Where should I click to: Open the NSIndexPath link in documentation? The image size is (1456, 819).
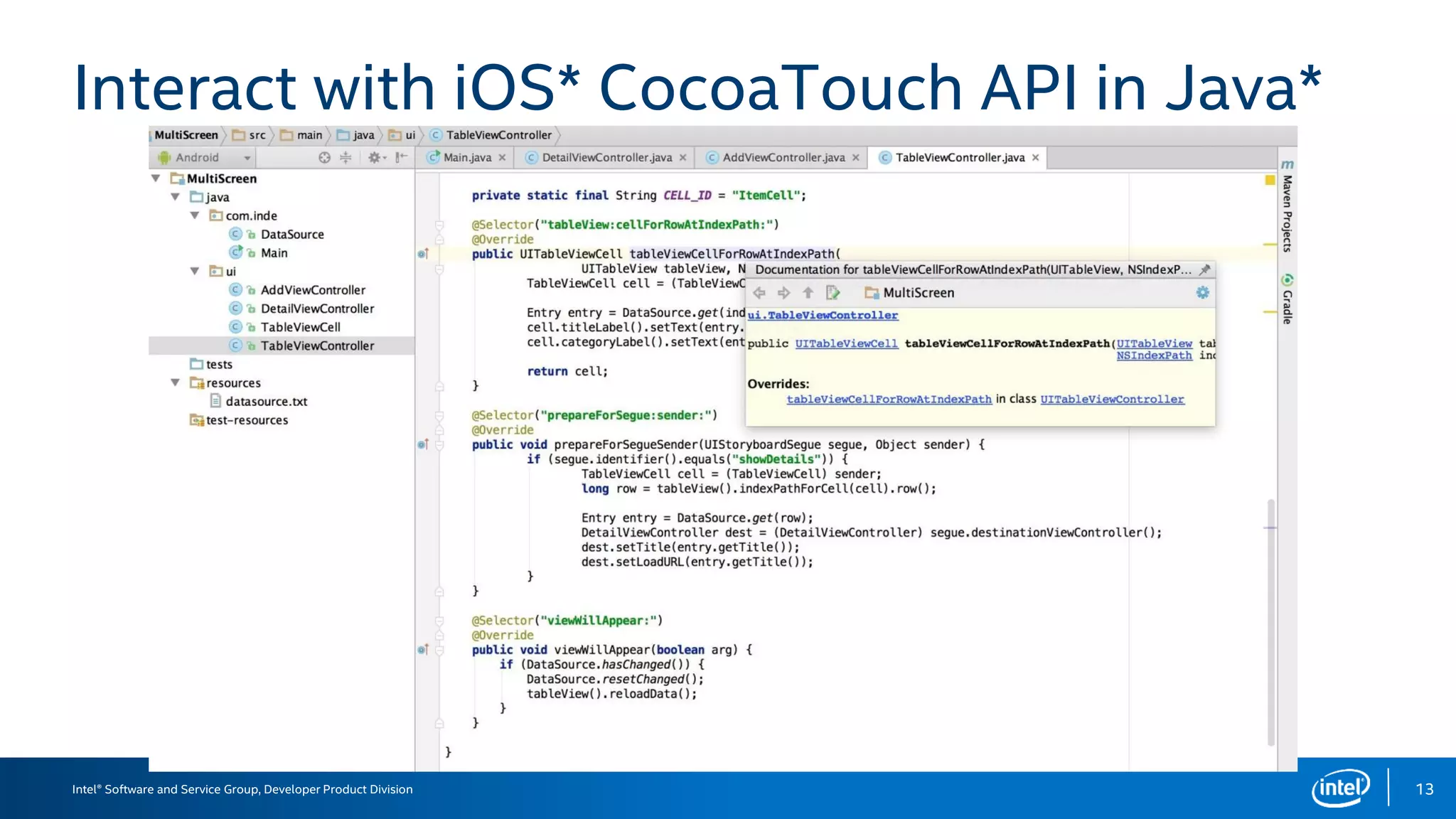1154,355
